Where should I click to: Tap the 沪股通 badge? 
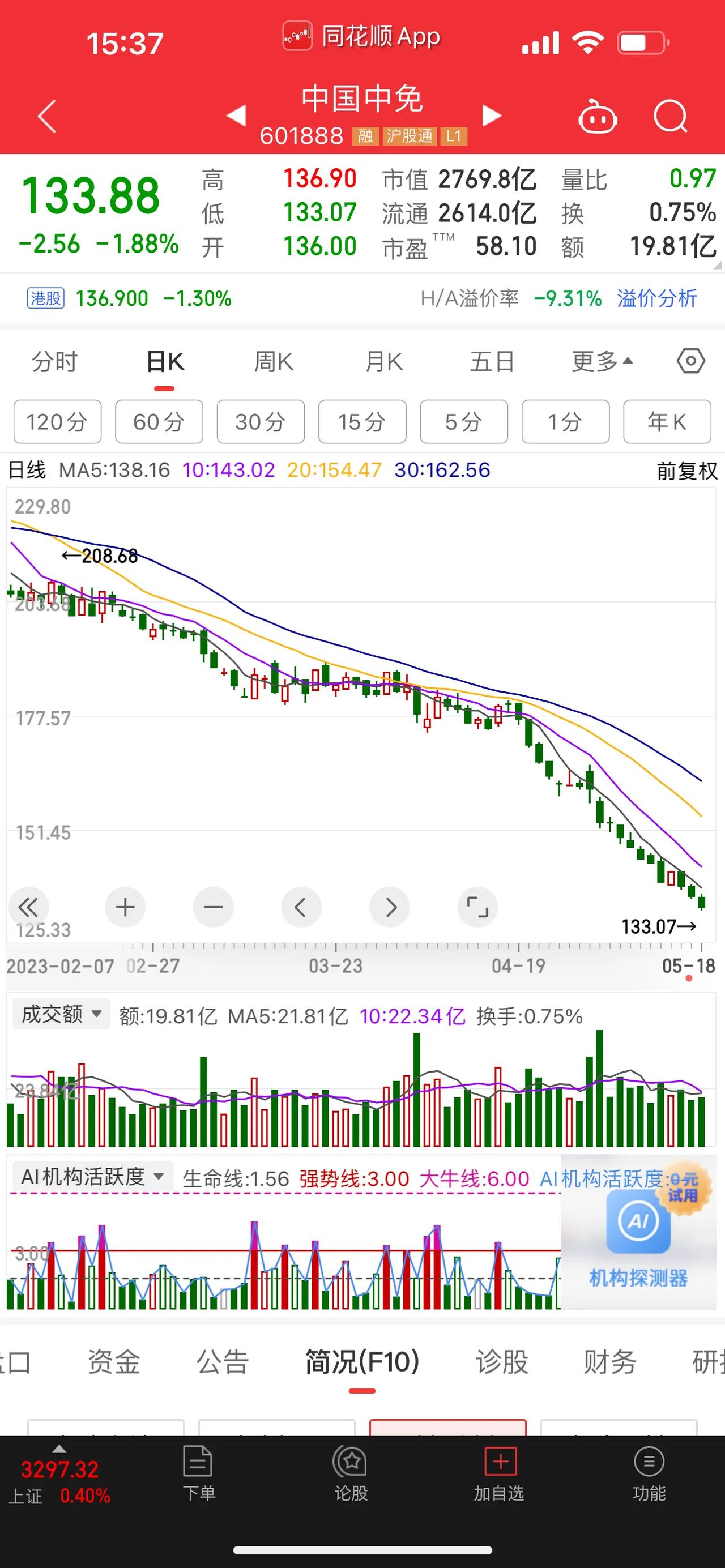tap(410, 136)
